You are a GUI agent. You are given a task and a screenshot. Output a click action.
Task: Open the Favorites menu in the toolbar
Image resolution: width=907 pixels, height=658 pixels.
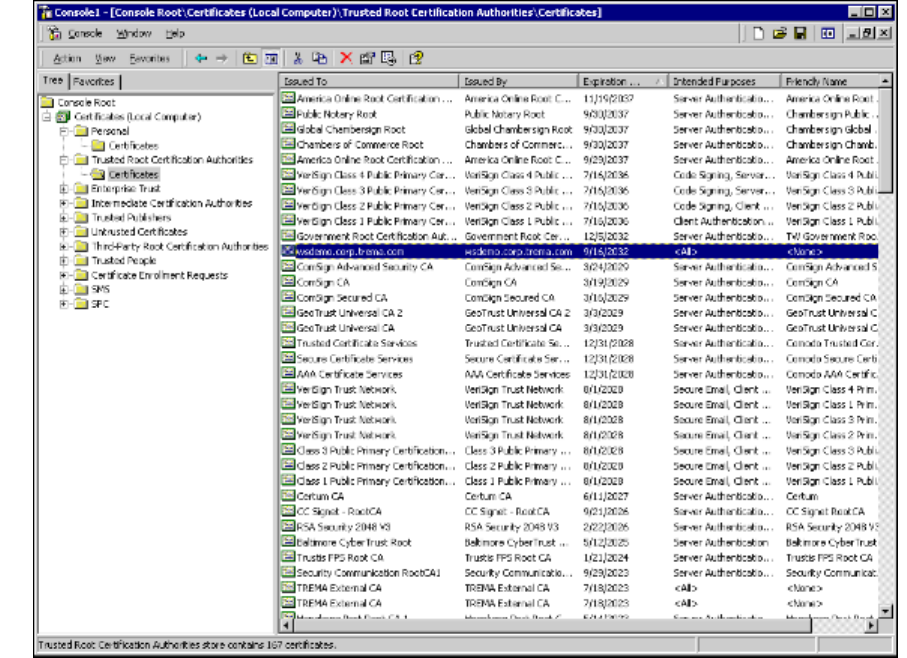click(x=150, y=58)
